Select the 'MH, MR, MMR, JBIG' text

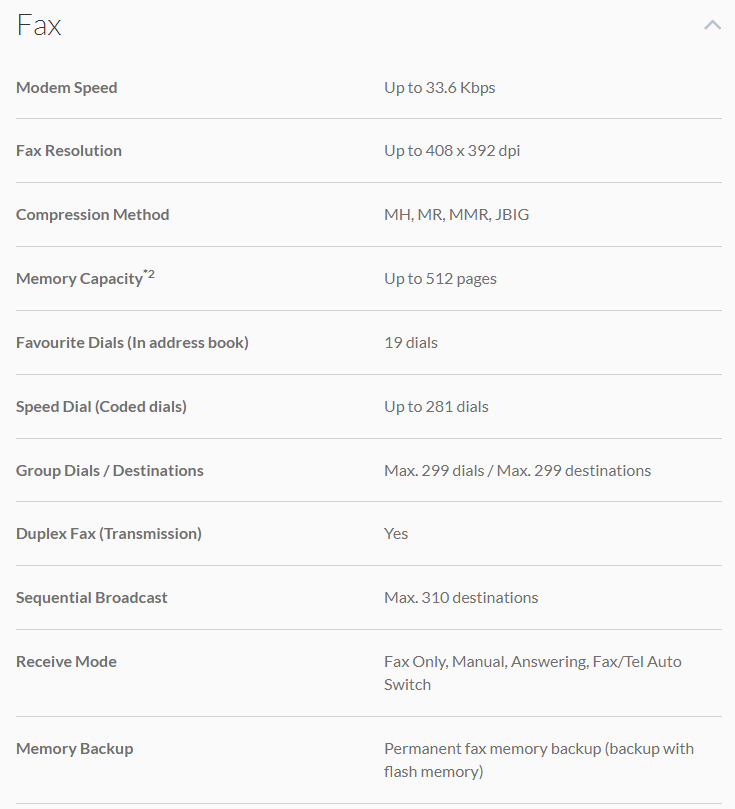point(456,214)
